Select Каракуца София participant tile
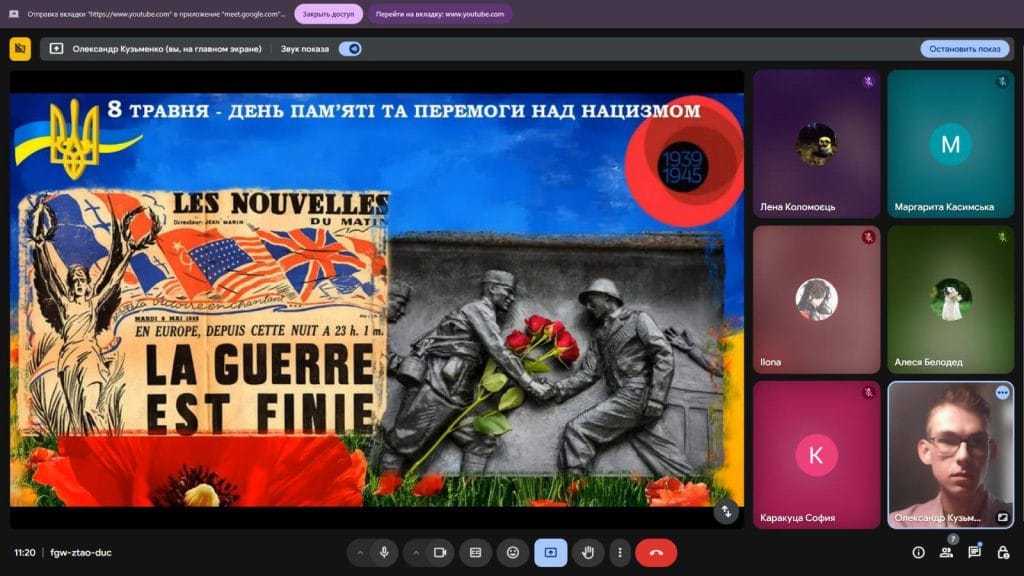This screenshot has width=1024, height=576. click(x=816, y=455)
